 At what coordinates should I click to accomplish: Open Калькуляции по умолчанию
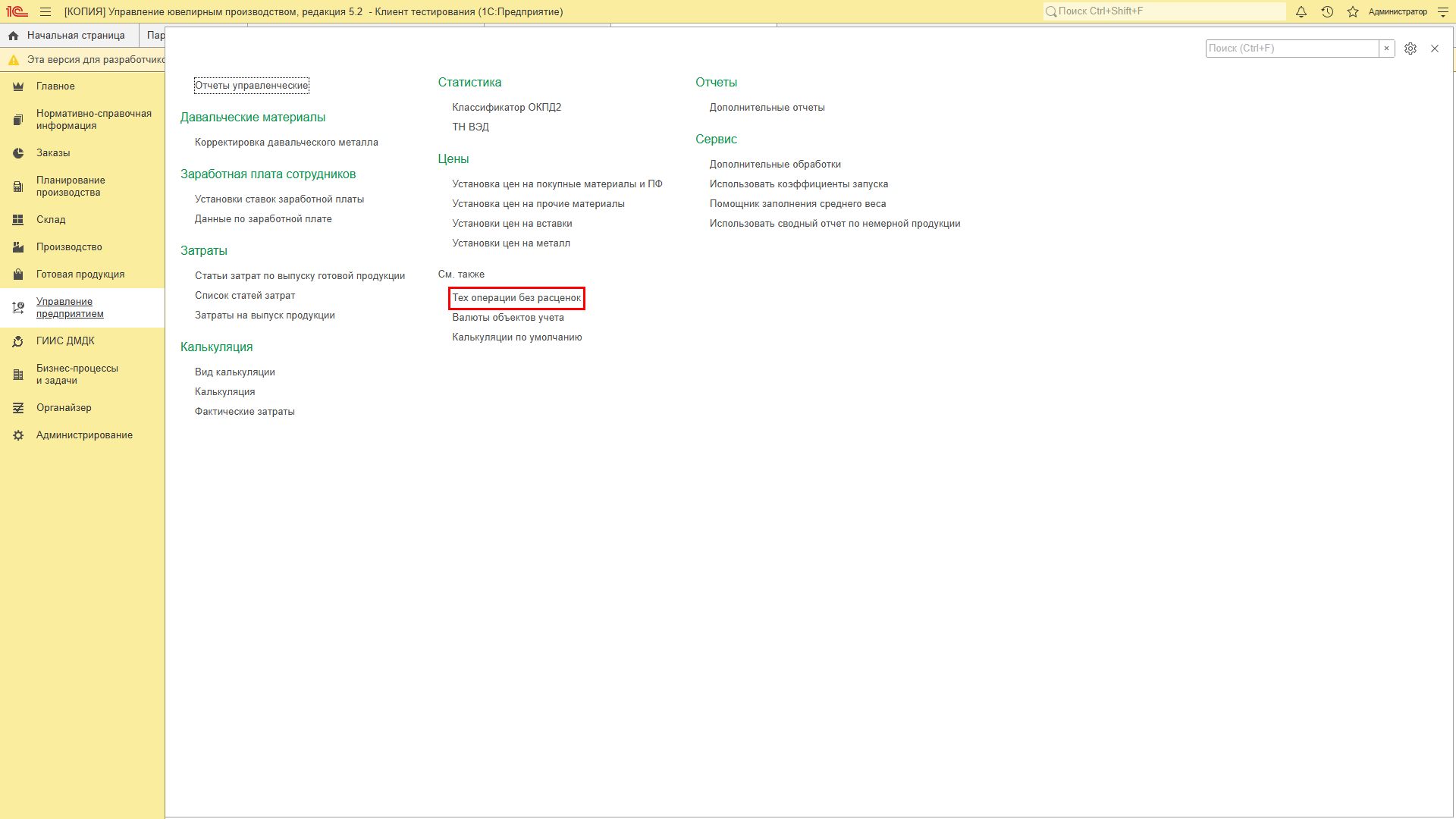coord(517,337)
